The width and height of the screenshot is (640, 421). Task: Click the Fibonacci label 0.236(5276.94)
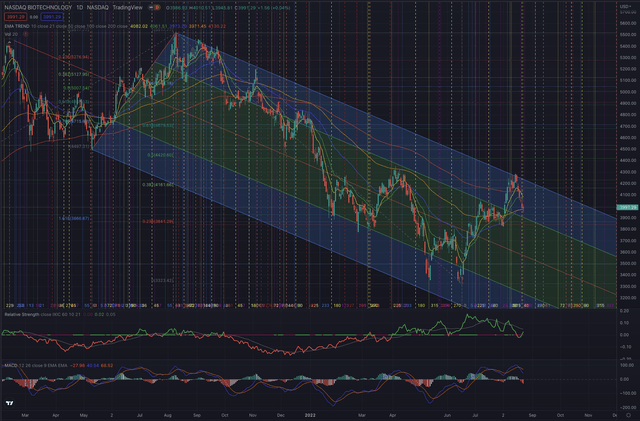(x=73, y=57)
